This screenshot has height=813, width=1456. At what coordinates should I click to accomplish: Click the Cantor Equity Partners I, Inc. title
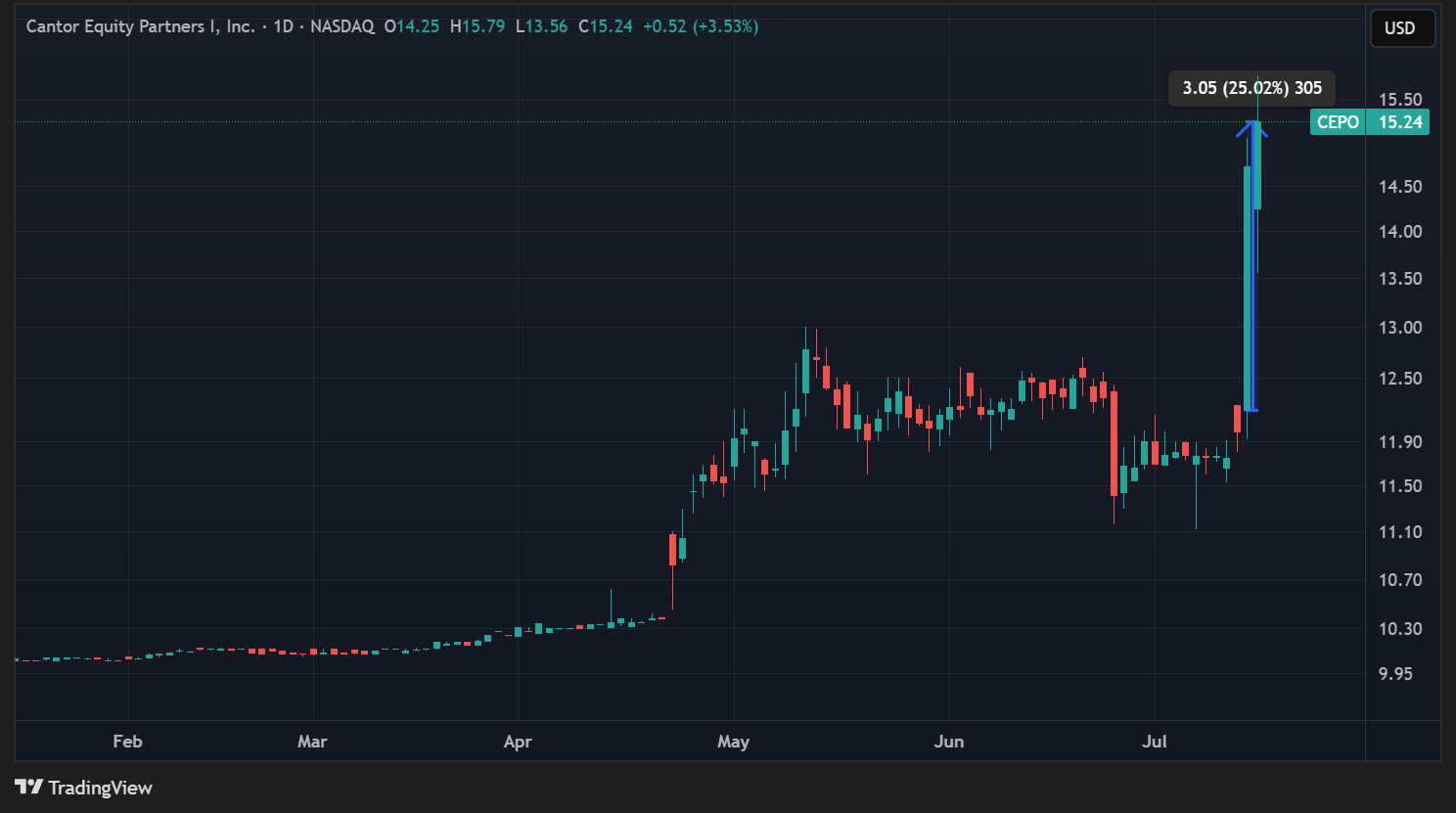[140, 26]
